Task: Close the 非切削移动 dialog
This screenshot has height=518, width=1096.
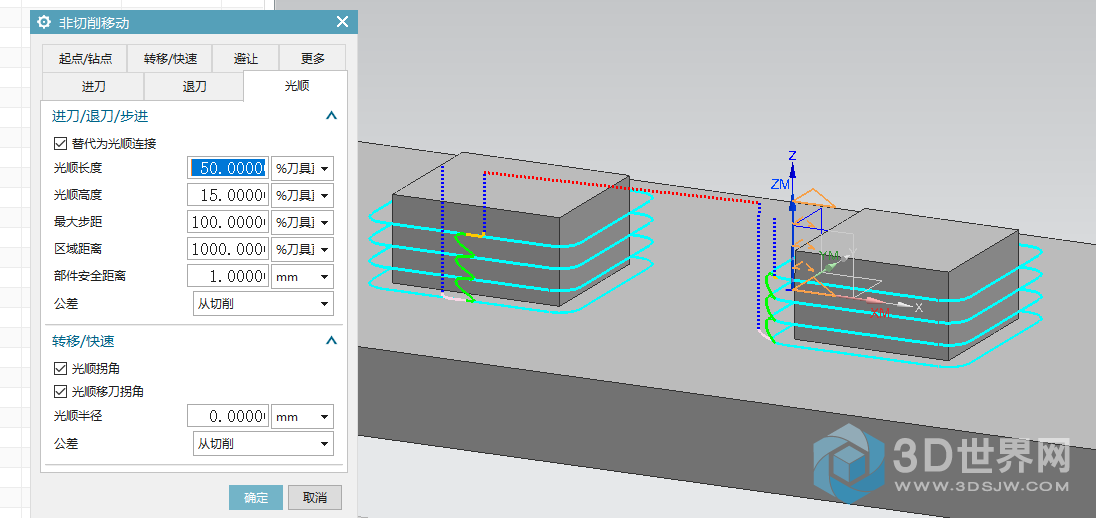Action: (x=342, y=22)
